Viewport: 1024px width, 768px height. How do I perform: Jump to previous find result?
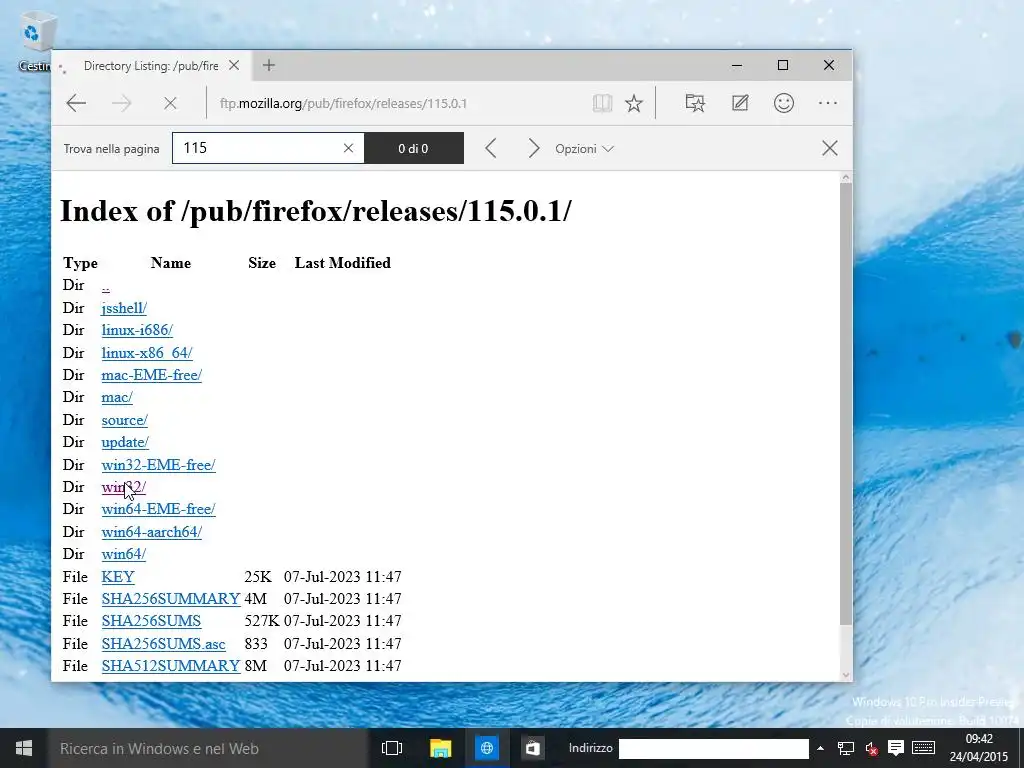pos(491,148)
